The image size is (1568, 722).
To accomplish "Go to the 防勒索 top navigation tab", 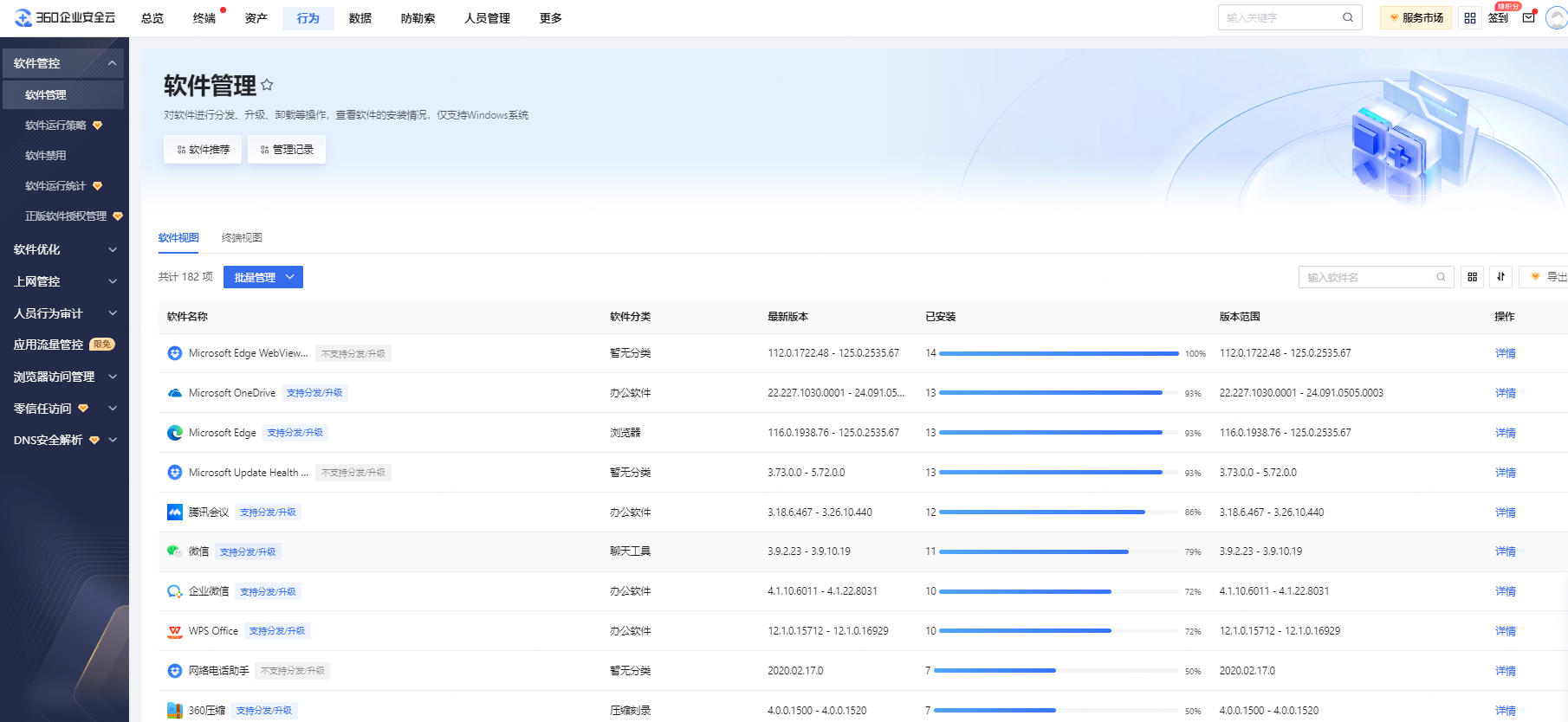I will (x=418, y=18).
